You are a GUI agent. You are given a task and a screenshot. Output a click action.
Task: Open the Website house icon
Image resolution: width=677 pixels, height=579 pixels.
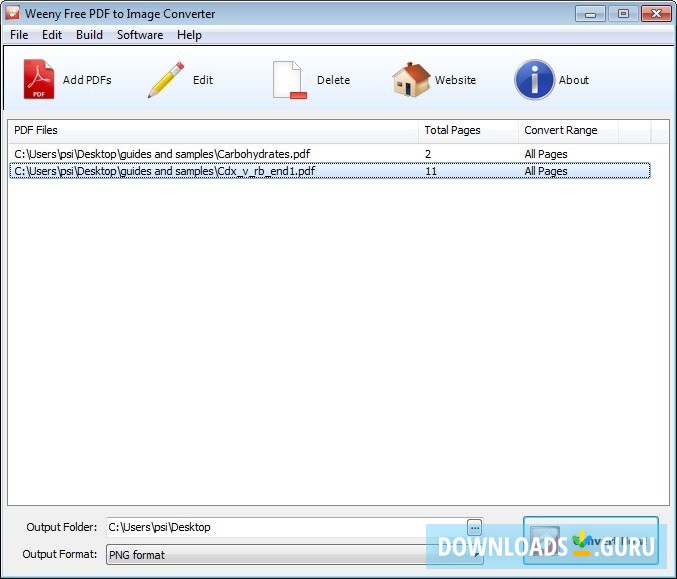pos(411,79)
